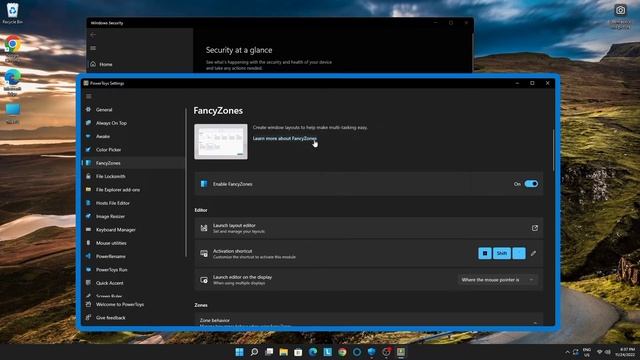Click the Always On Top icon
The height and width of the screenshot is (360, 640).
88,123
